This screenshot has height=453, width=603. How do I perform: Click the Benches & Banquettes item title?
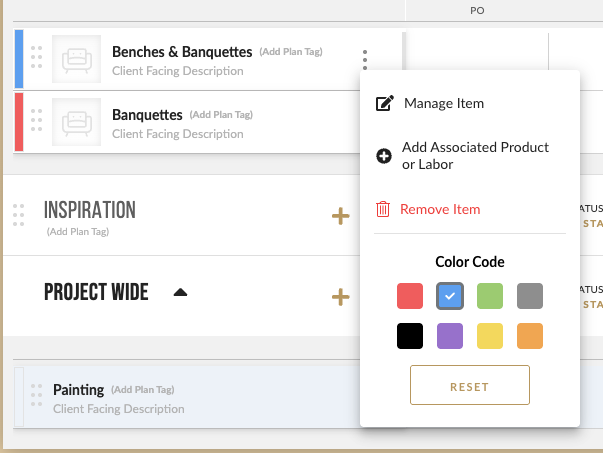coord(182,52)
